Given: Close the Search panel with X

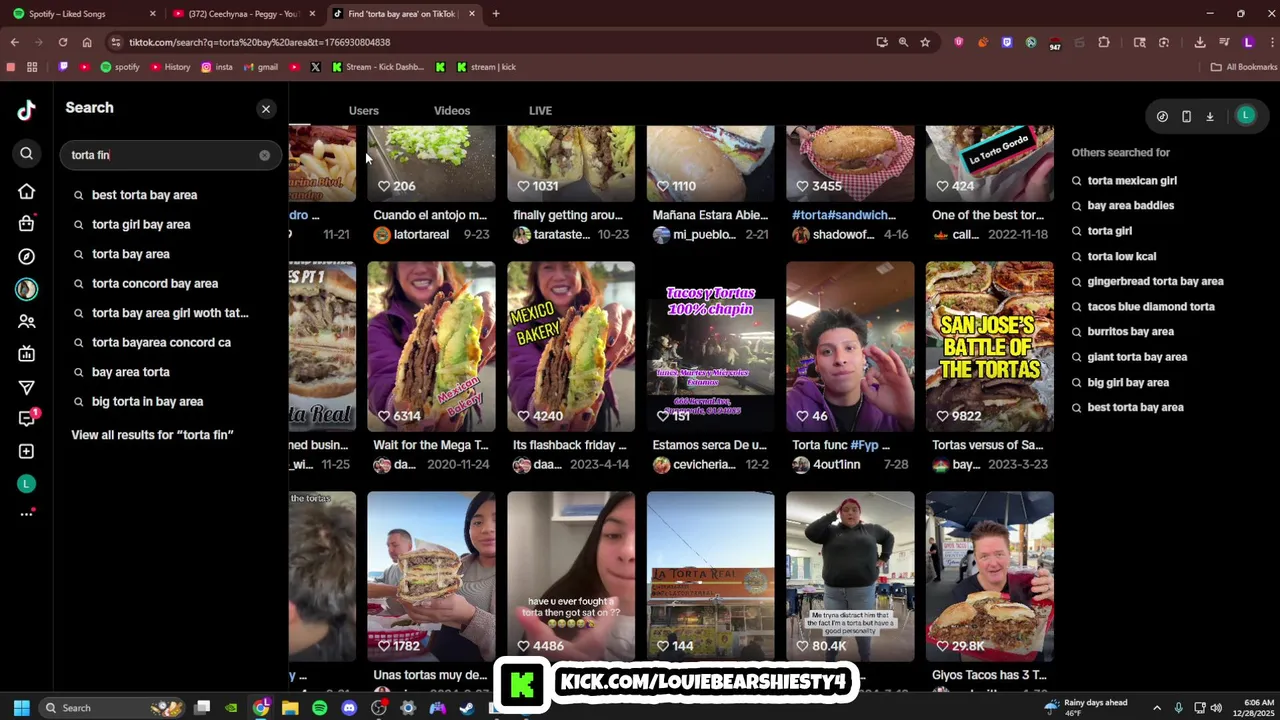Looking at the screenshot, I should (265, 109).
